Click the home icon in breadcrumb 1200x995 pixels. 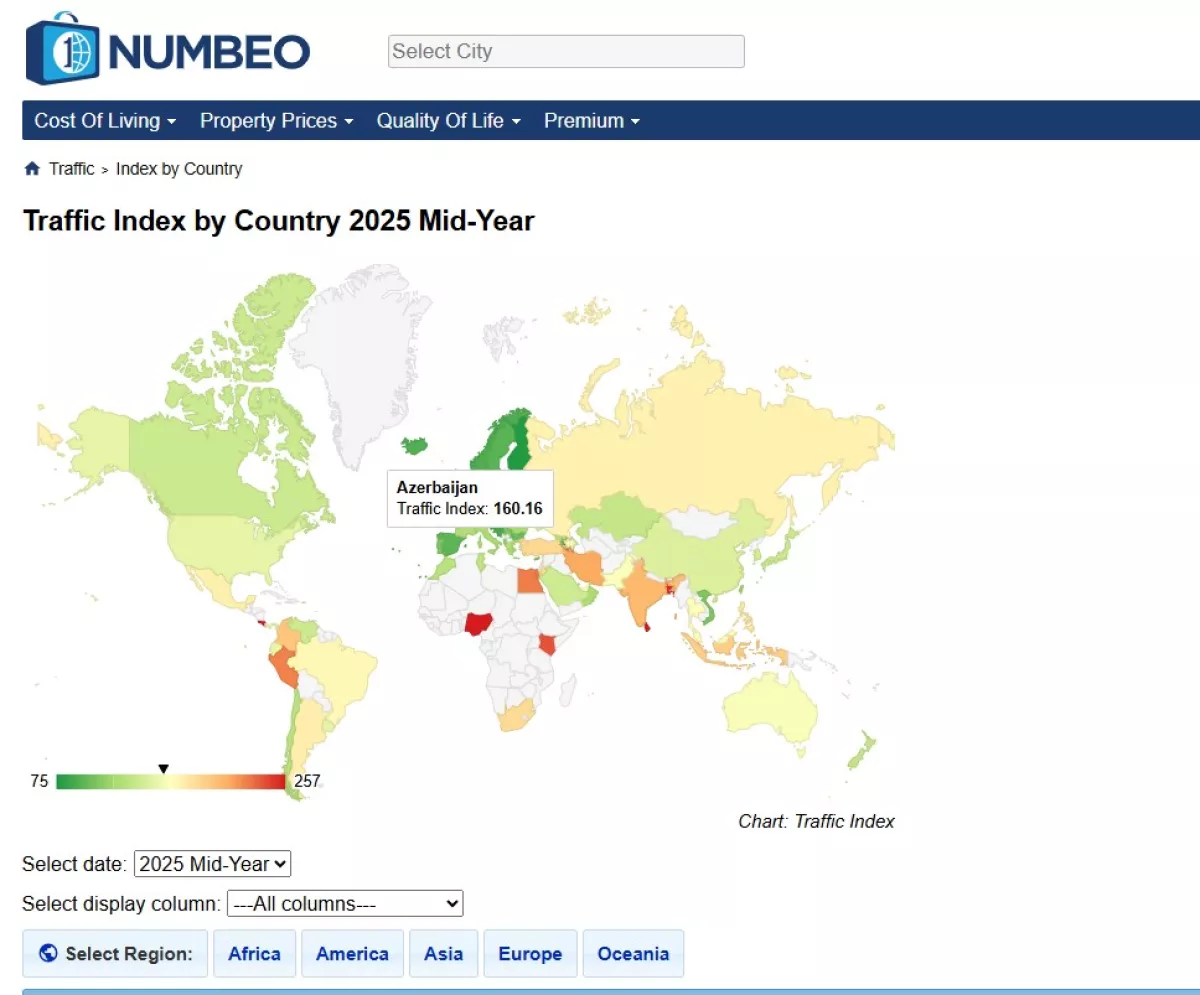pos(32,169)
